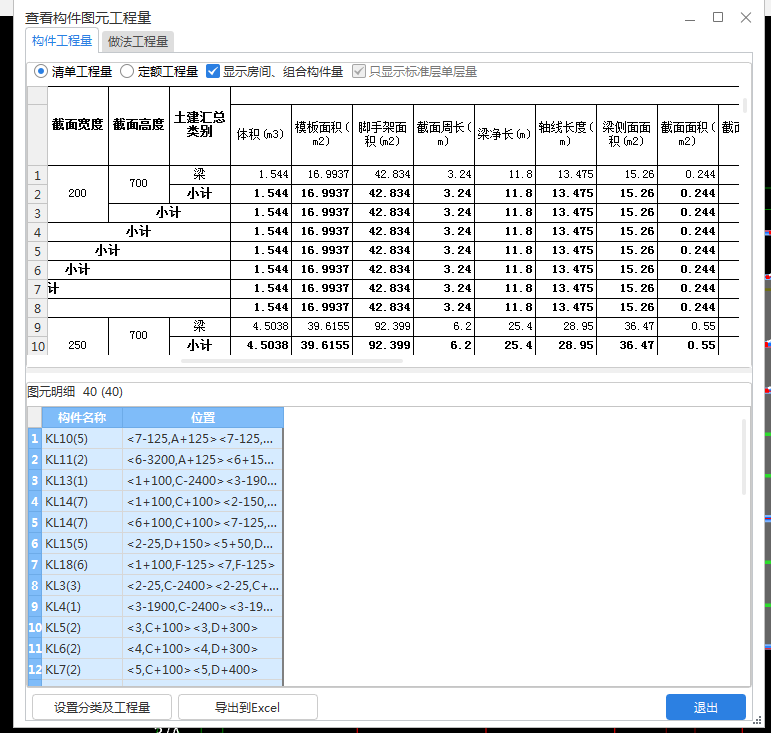
Task: Click the 模板面积(m2) column header
Action: (322, 135)
